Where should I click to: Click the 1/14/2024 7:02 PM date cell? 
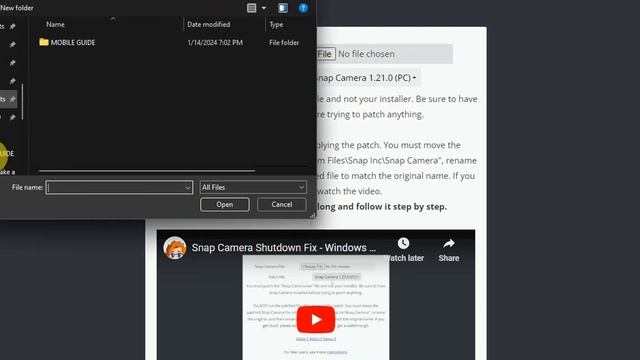pos(215,42)
